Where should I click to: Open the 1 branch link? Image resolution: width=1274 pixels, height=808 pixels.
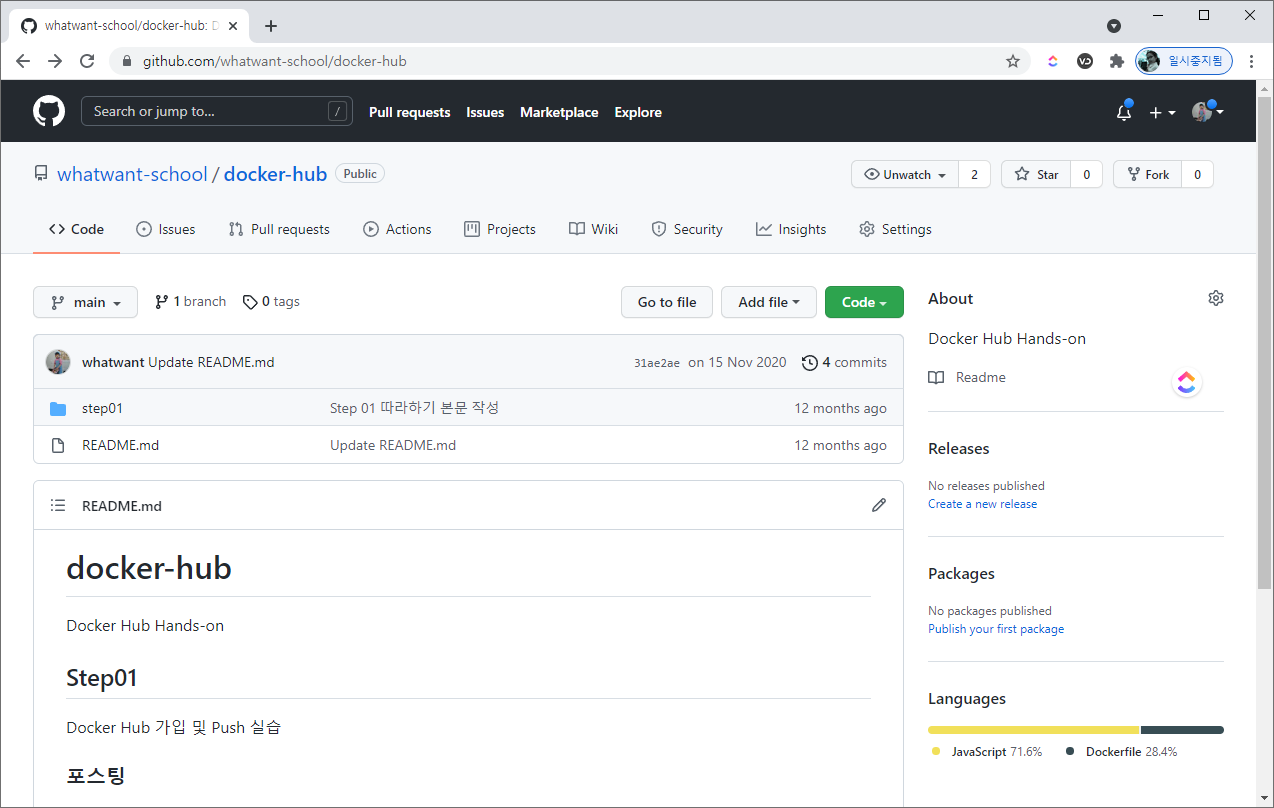(x=190, y=301)
